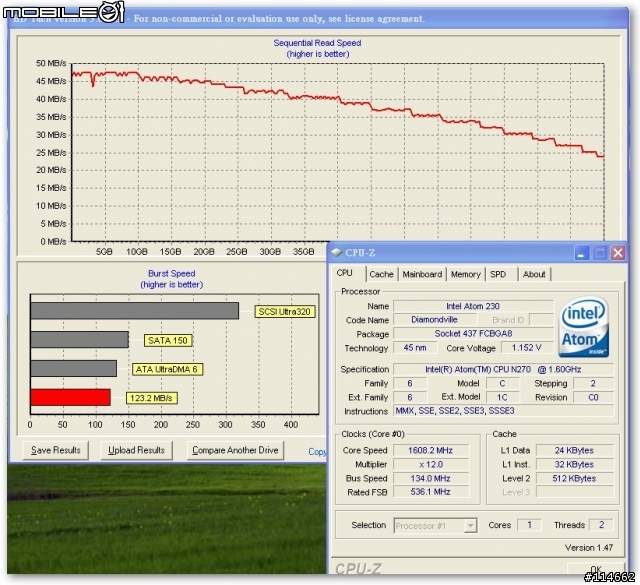Viewport: 640px width, 585px height.
Task: Click the Multiplier value x 12.0
Action: (431, 465)
